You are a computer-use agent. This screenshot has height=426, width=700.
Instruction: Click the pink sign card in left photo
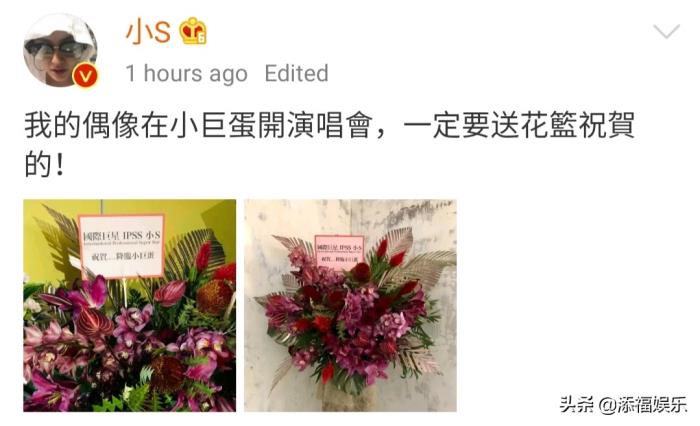coord(121,246)
